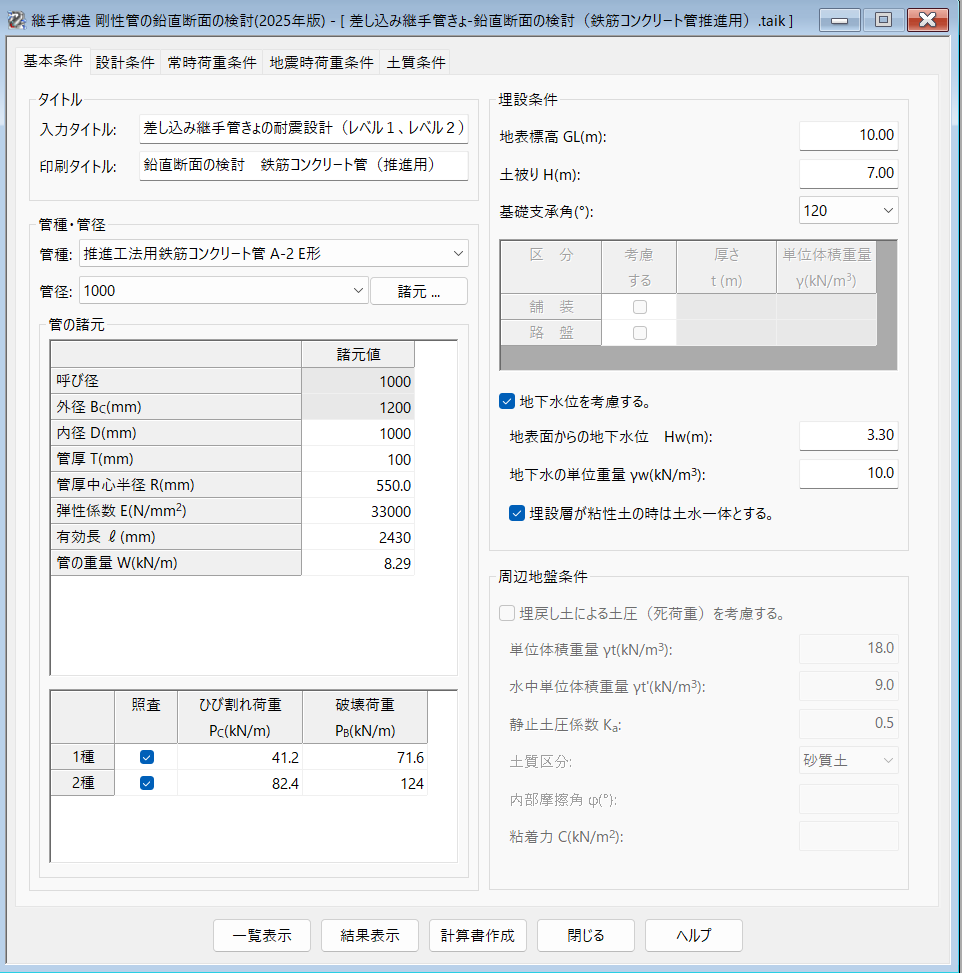Go to the 土質条件 tab
962x973 pixels.
coord(416,63)
